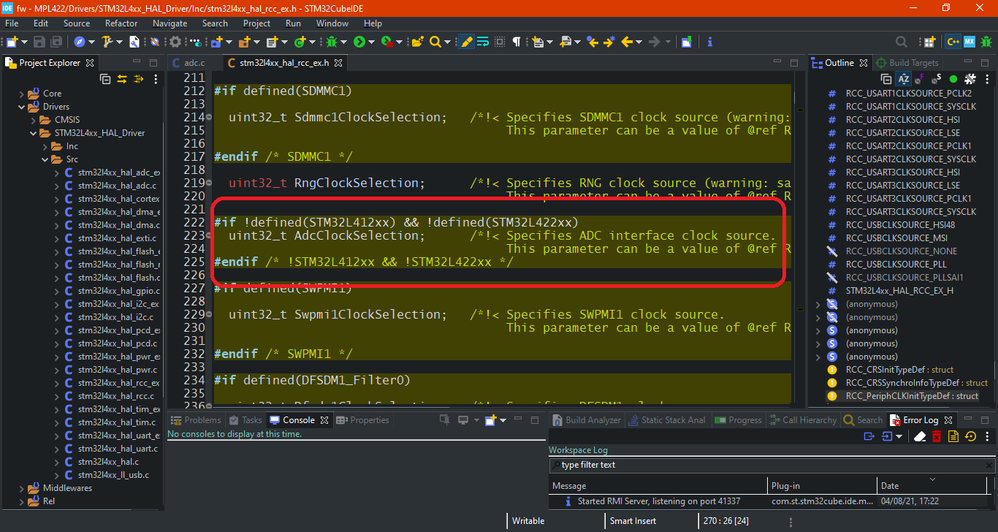Toggle Mark Occurrences highlighter icon
Image resolution: width=998 pixels, height=532 pixels.
click(467, 42)
